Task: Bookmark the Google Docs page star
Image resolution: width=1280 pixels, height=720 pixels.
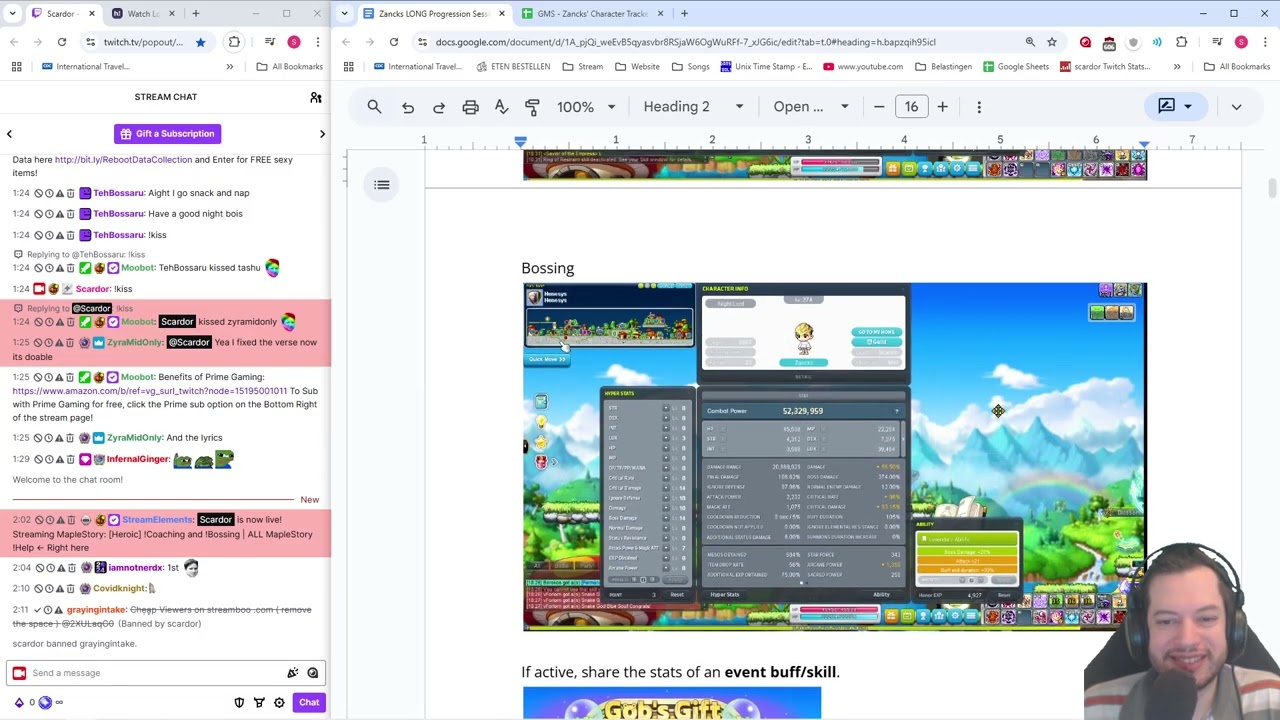Action: 1052,42
